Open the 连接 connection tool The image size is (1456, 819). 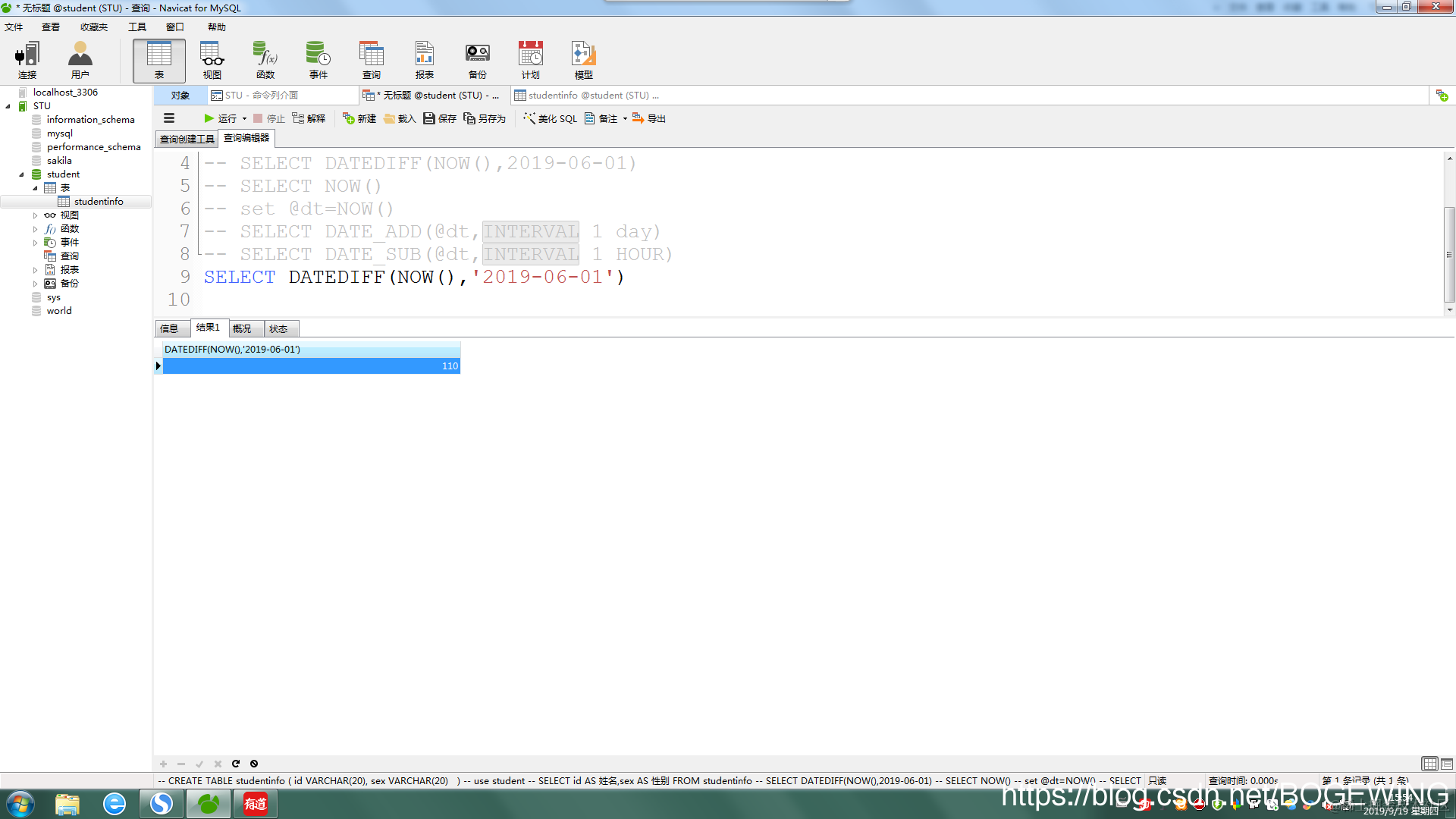coord(27,61)
